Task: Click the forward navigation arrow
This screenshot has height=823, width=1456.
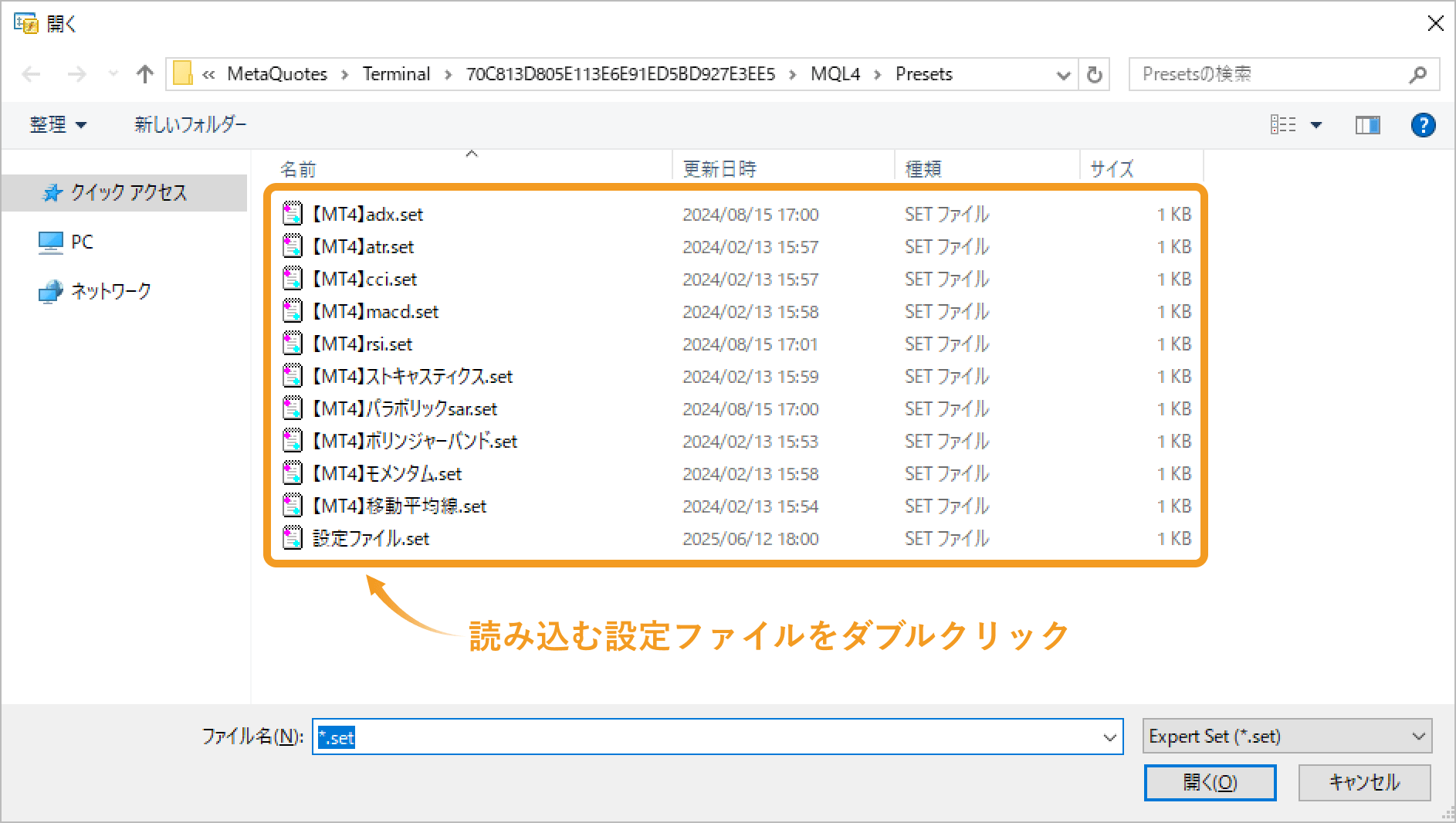Action: click(x=77, y=73)
